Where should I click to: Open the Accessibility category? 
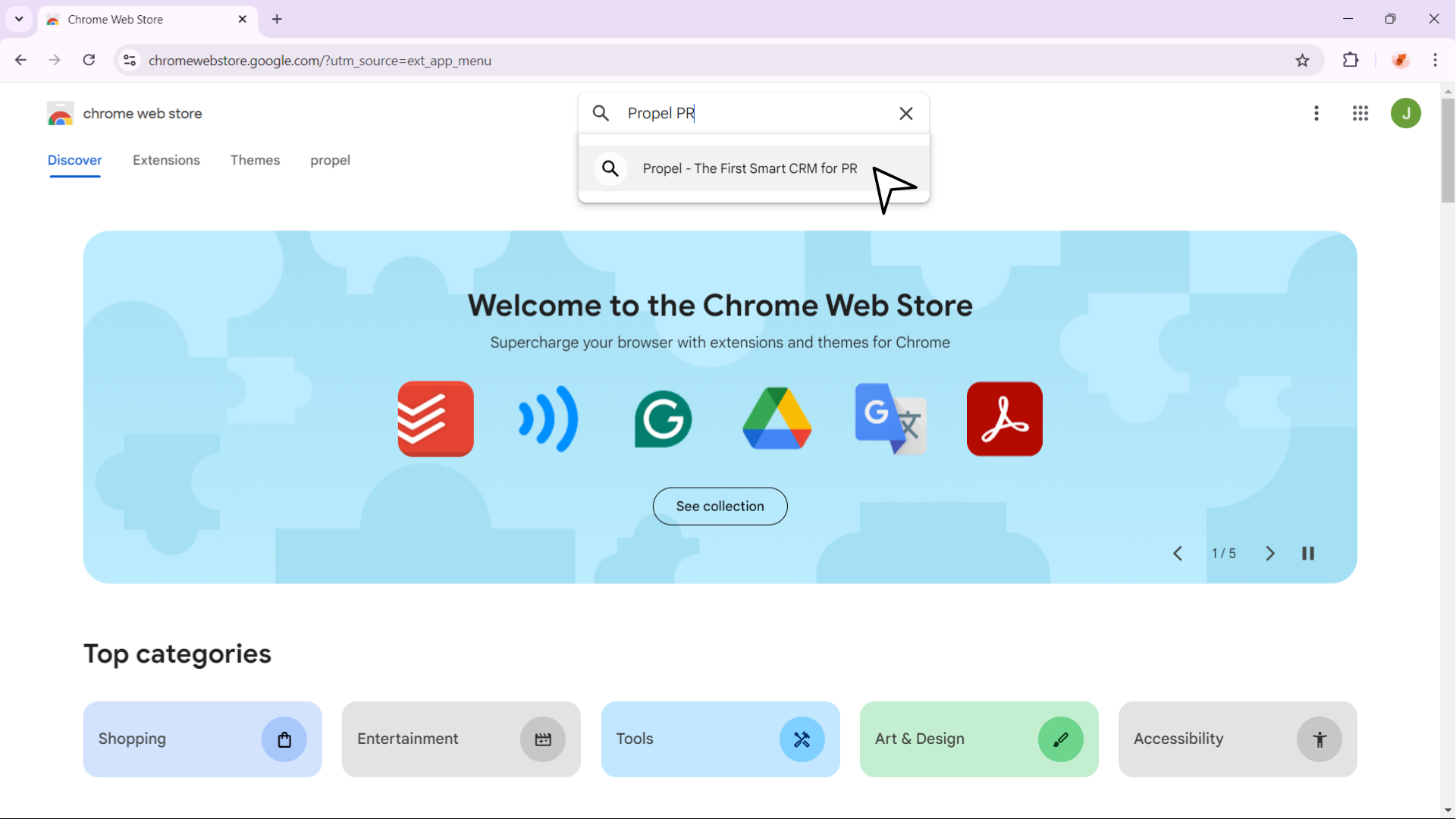pyautogui.click(x=1238, y=739)
